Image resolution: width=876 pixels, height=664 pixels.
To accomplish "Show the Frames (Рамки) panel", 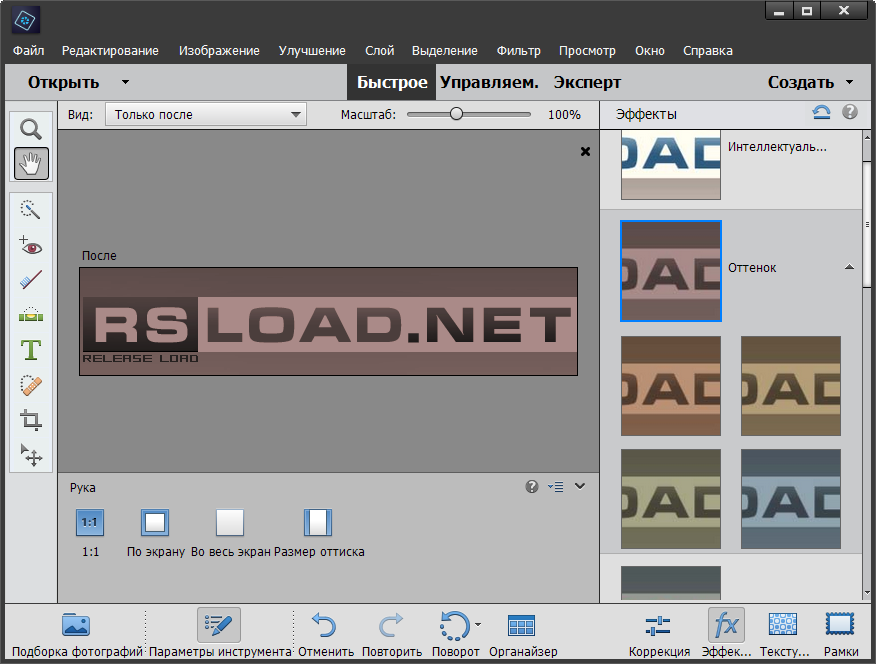I will [841, 634].
